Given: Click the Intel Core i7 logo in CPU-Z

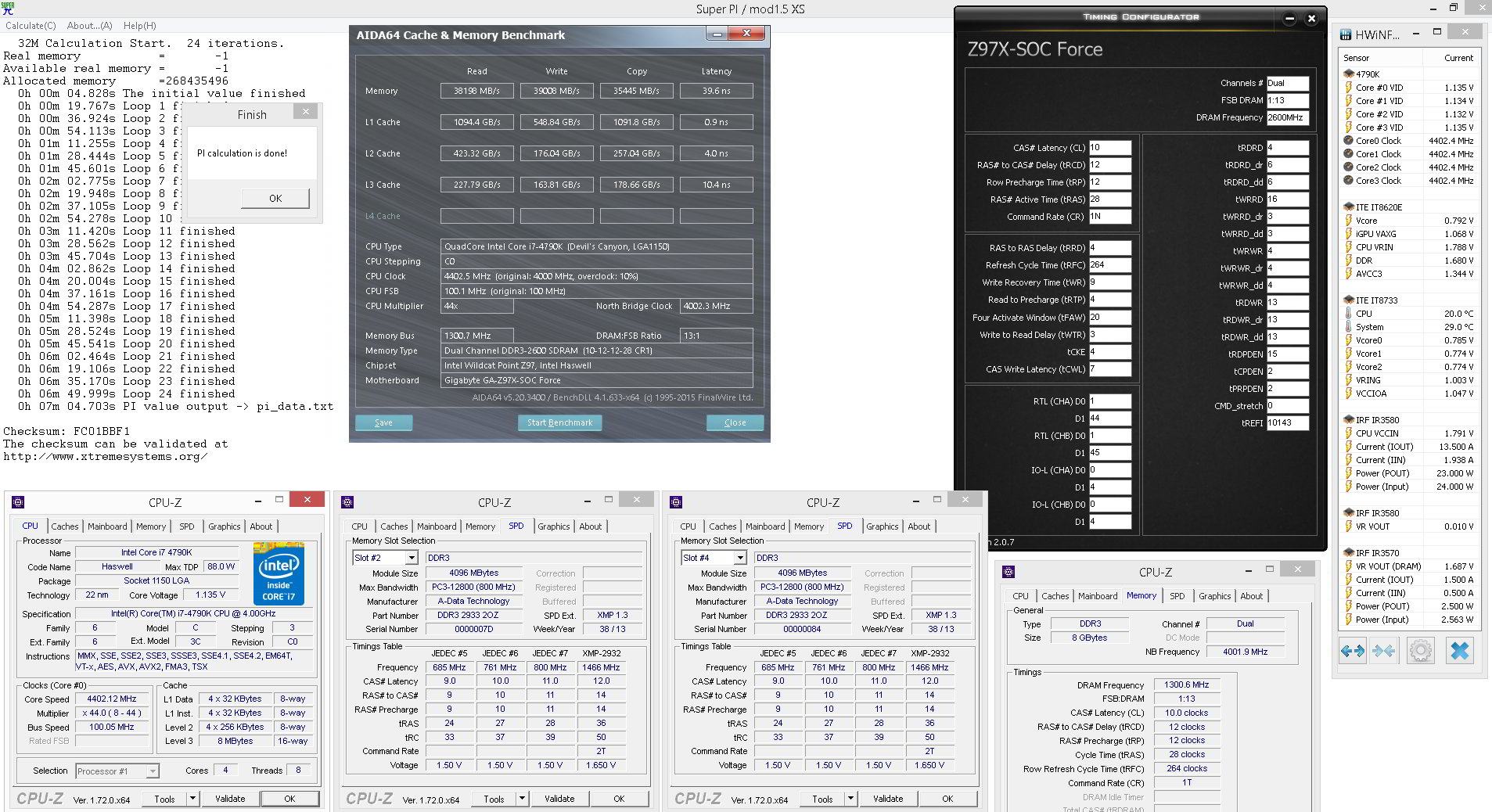Looking at the screenshot, I should tap(279, 573).
